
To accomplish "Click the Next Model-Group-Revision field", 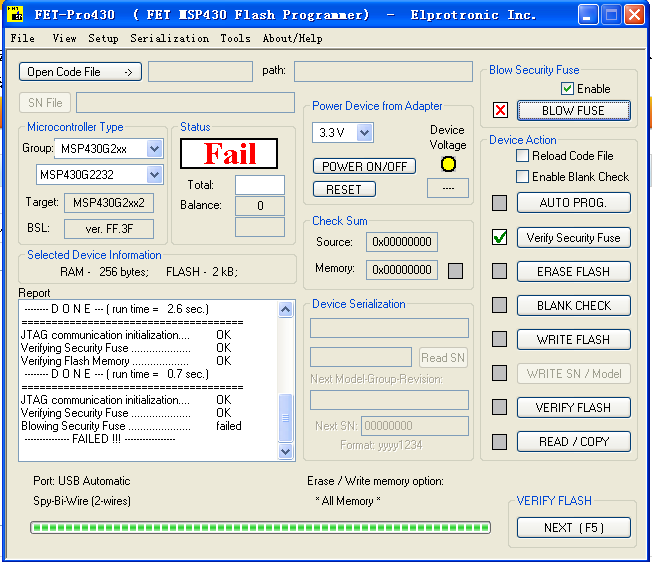I will (389, 400).
